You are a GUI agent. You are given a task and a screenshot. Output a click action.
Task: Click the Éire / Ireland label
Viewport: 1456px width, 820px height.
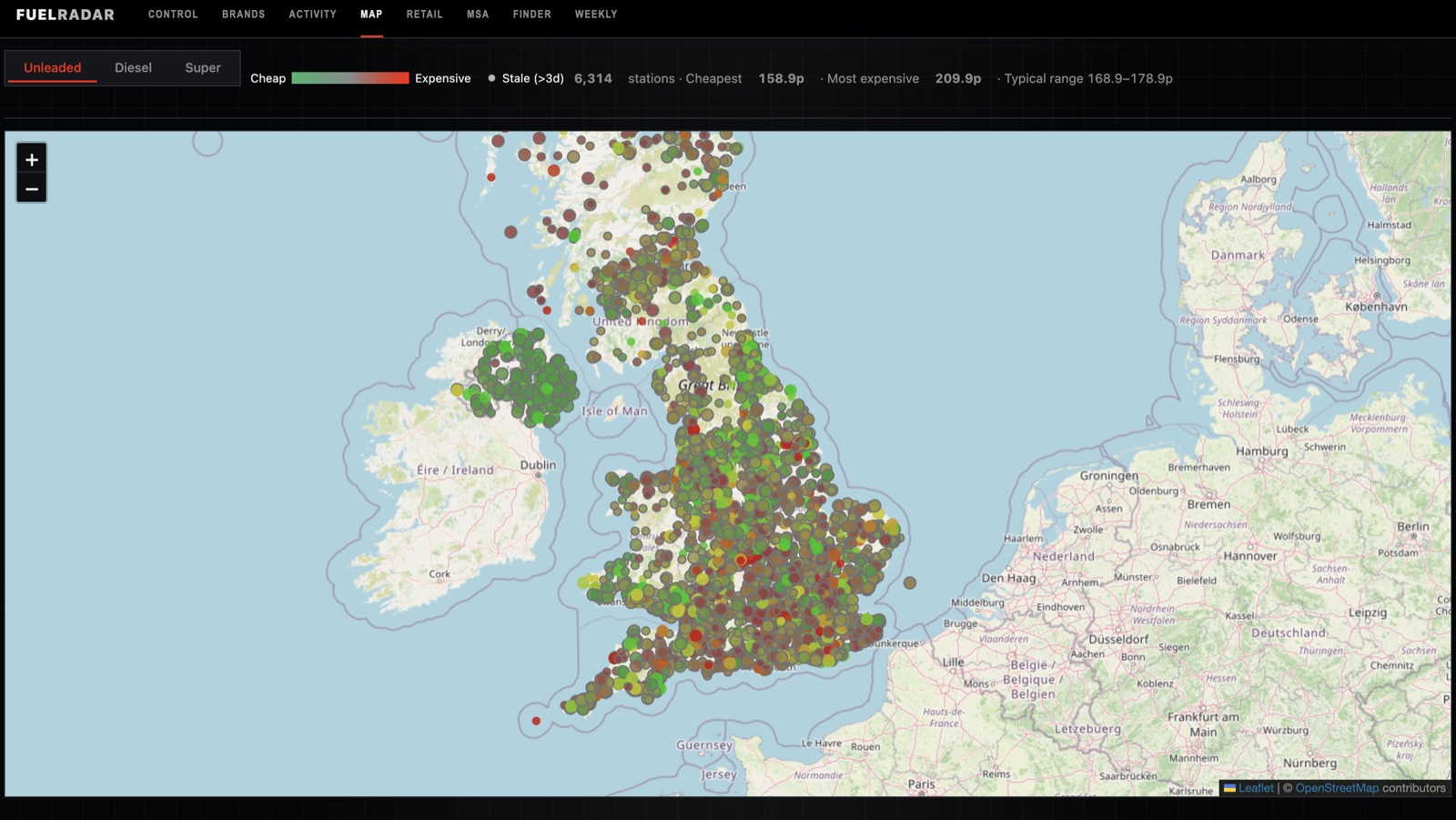455,470
